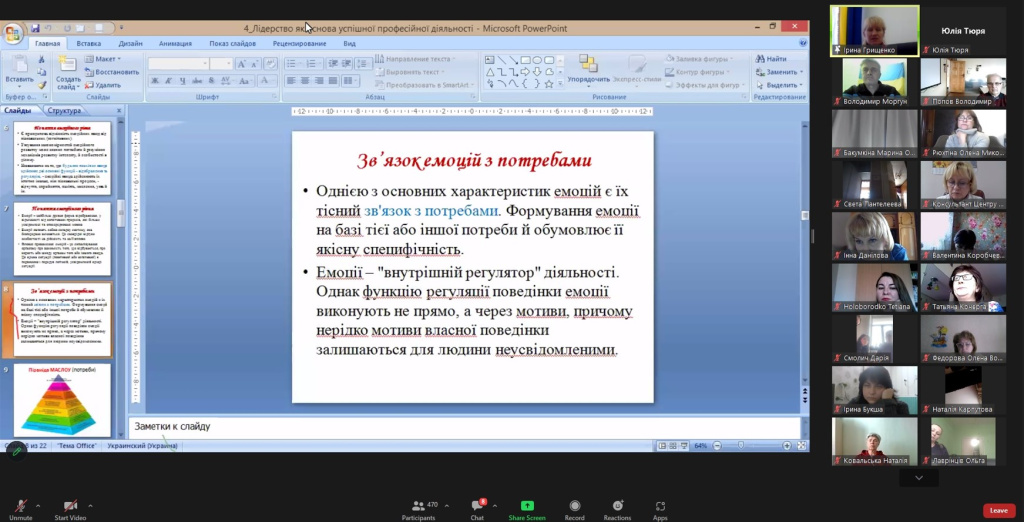
Task: Copy selection using the ribbon copy icon
Action: (x=42, y=73)
